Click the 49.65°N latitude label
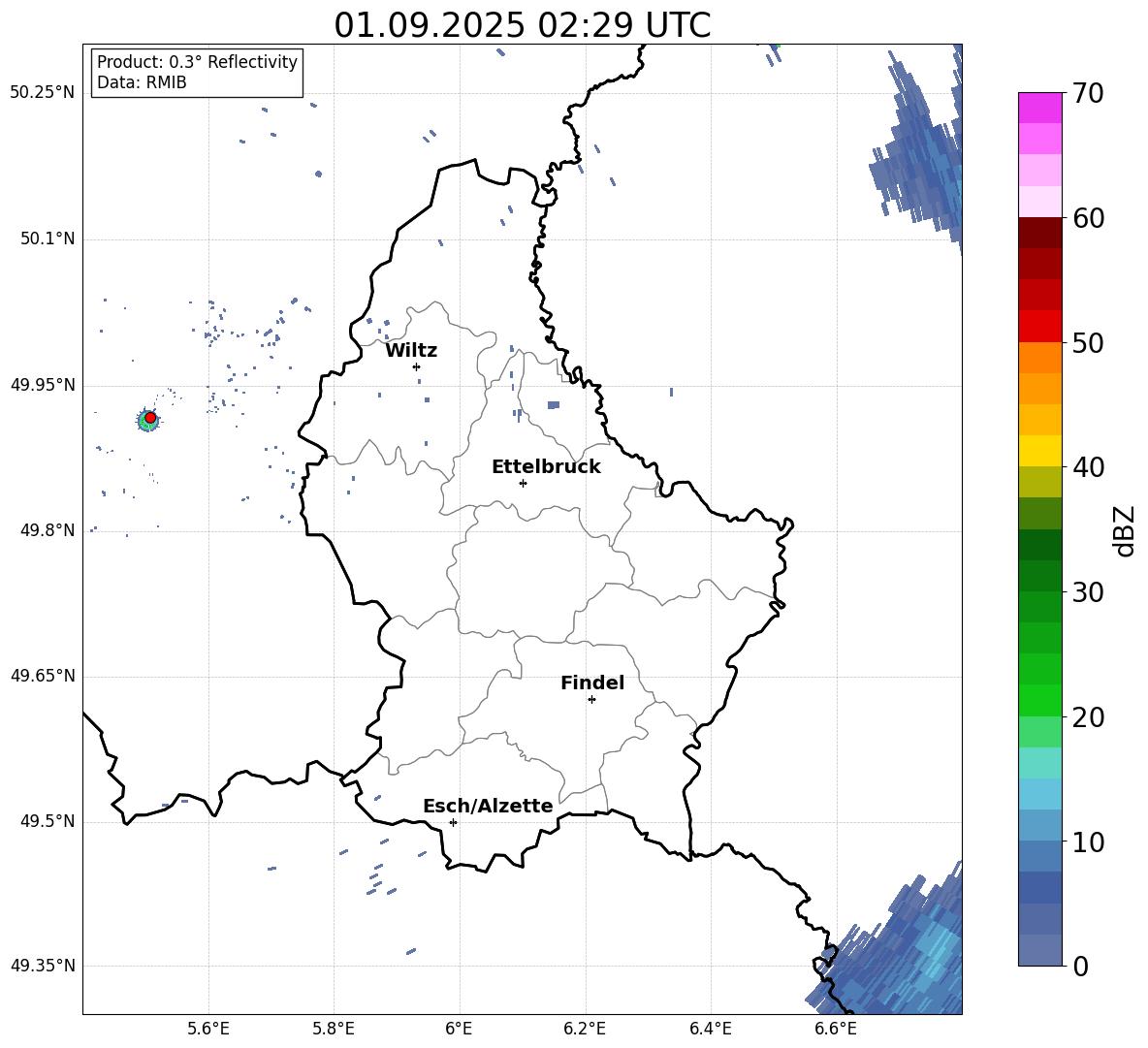The height and width of the screenshot is (1048, 1148). 43,675
